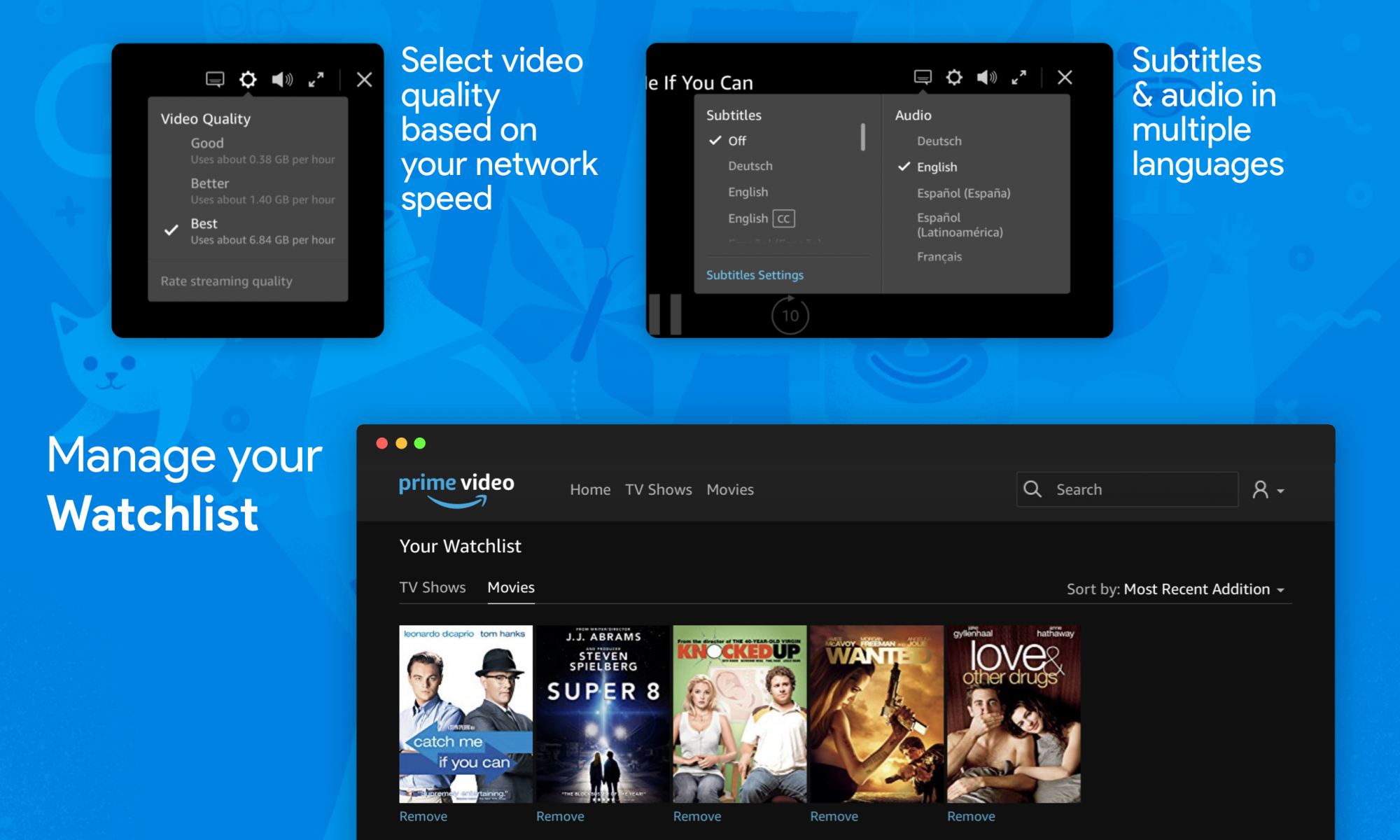The height and width of the screenshot is (840, 1400).
Task: Click the subtitles list scrollbar
Action: coord(863,137)
